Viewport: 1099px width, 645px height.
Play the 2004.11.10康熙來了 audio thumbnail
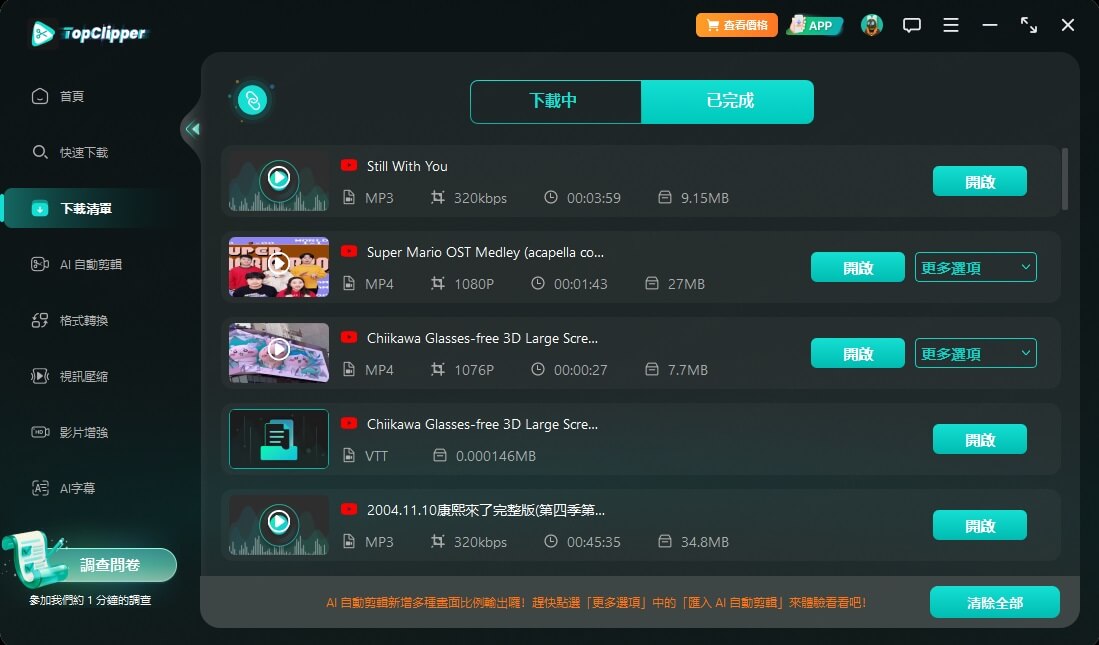tap(279, 525)
